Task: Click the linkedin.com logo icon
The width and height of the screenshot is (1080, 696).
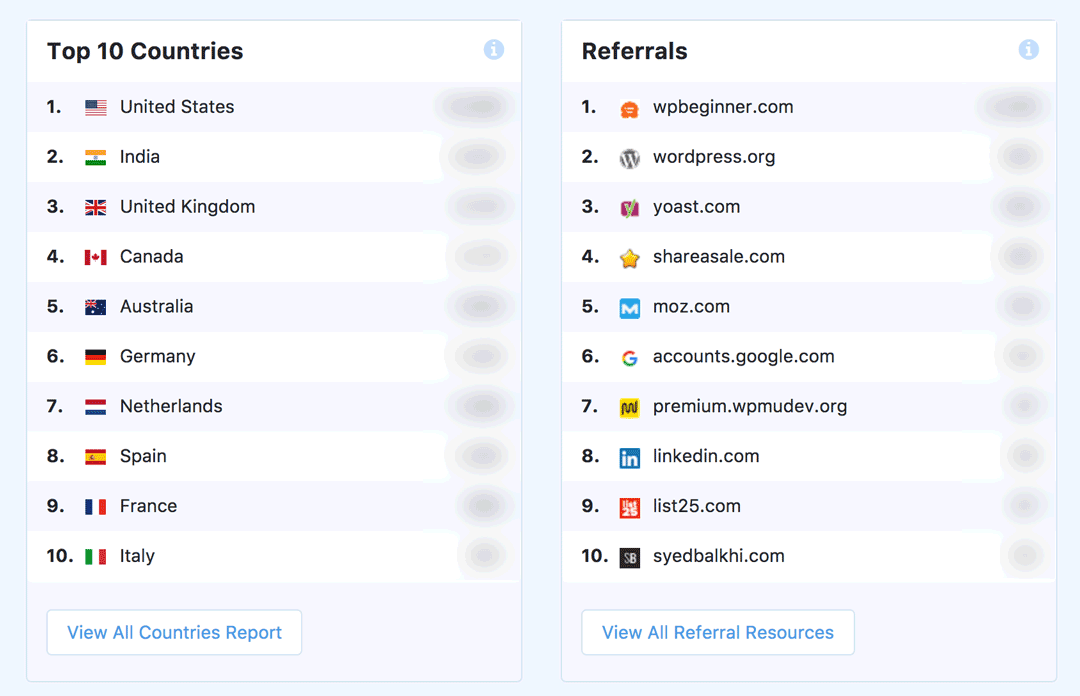Action: [630, 458]
